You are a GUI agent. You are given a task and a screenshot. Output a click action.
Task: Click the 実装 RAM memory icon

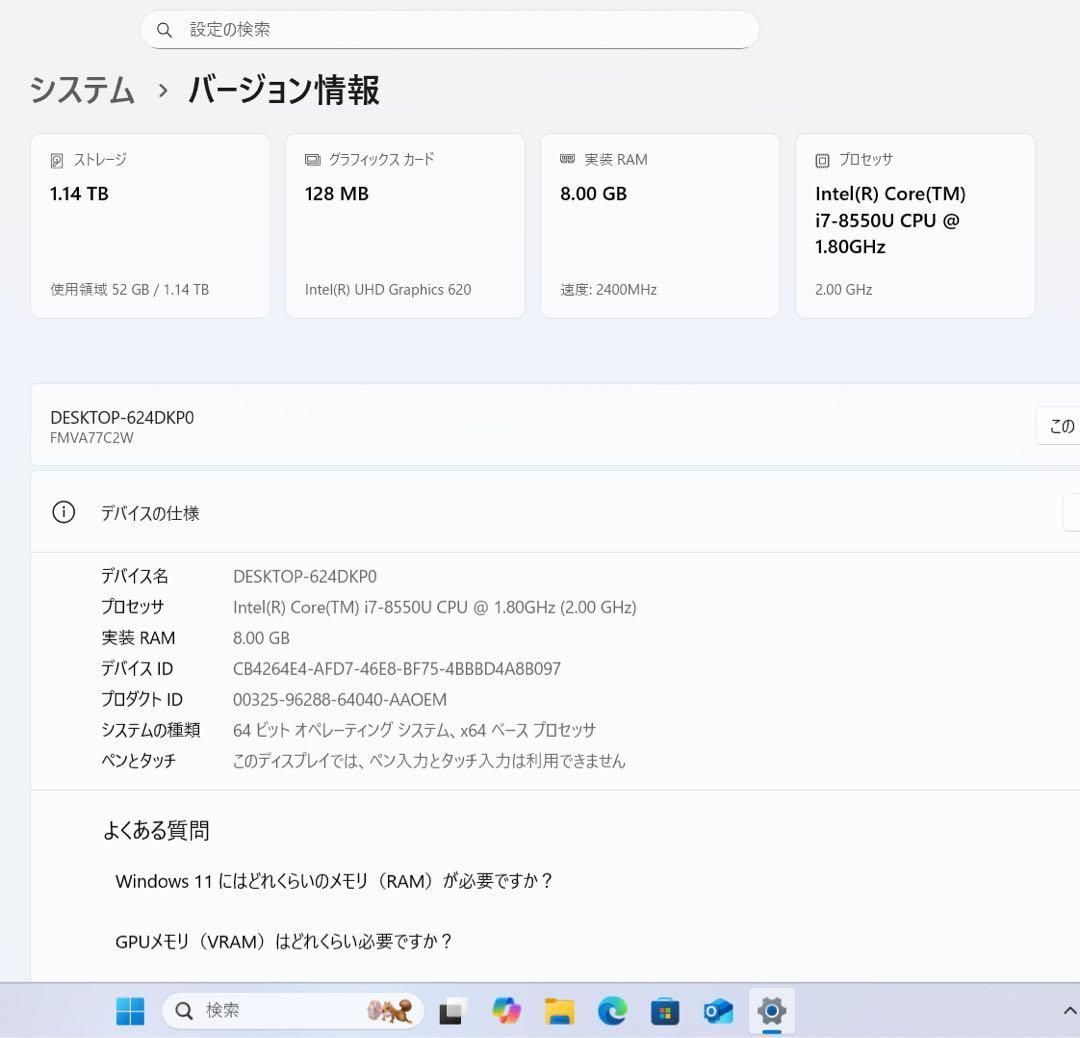coord(567,159)
